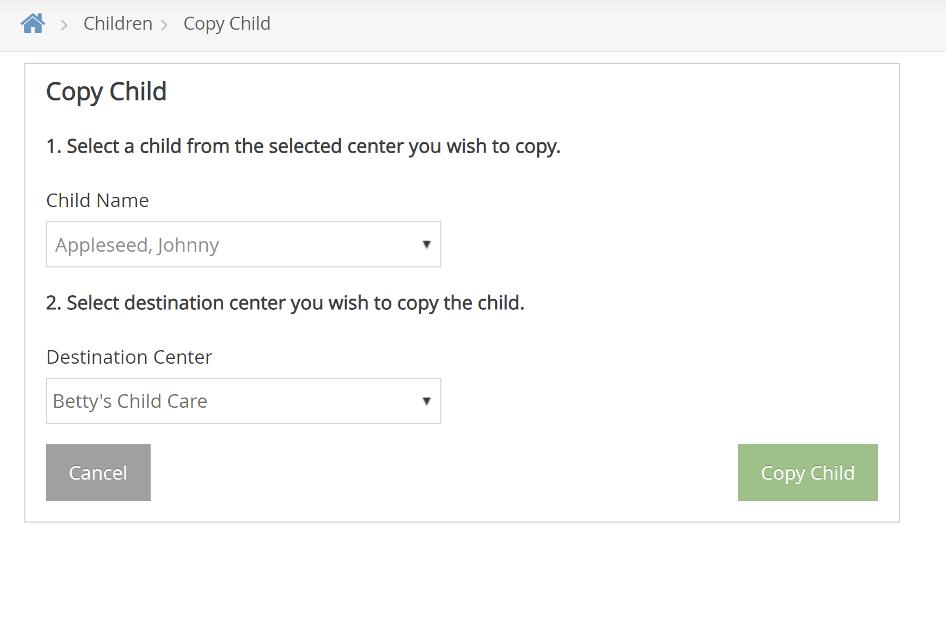Screen dimensions: 946x622
Task: Expand the Destination Center dropdown
Action: coord(243,401)
